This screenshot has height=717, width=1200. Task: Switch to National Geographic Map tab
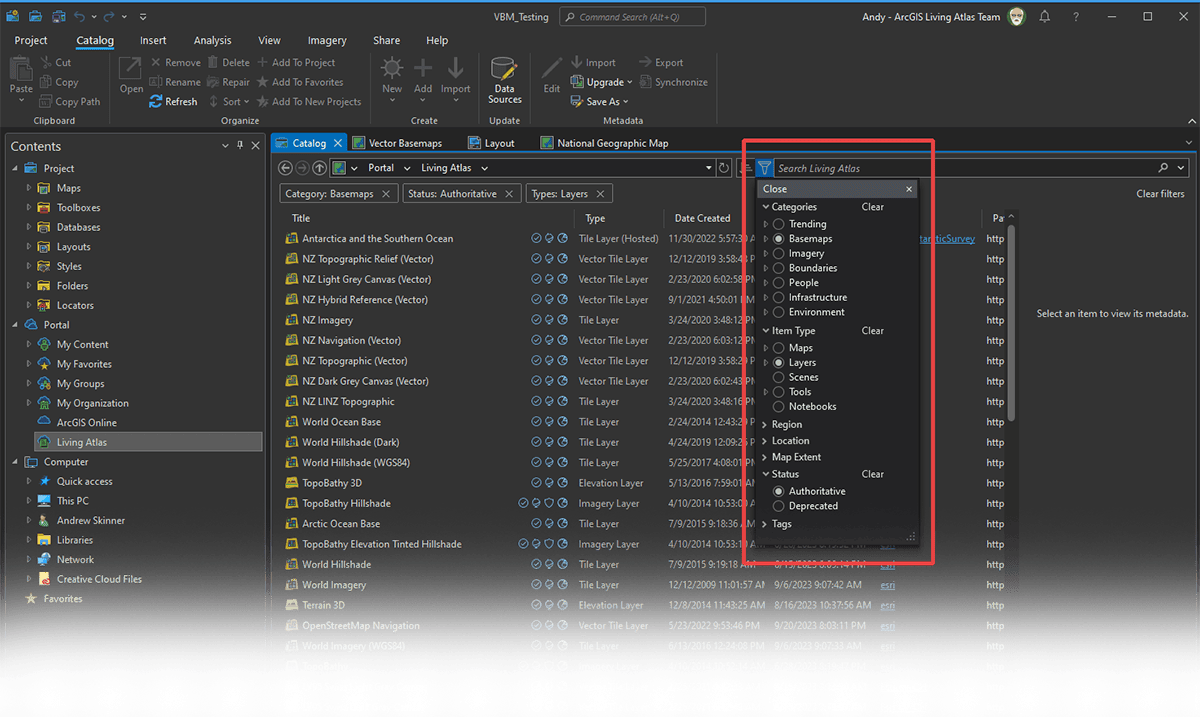point(605,143)
